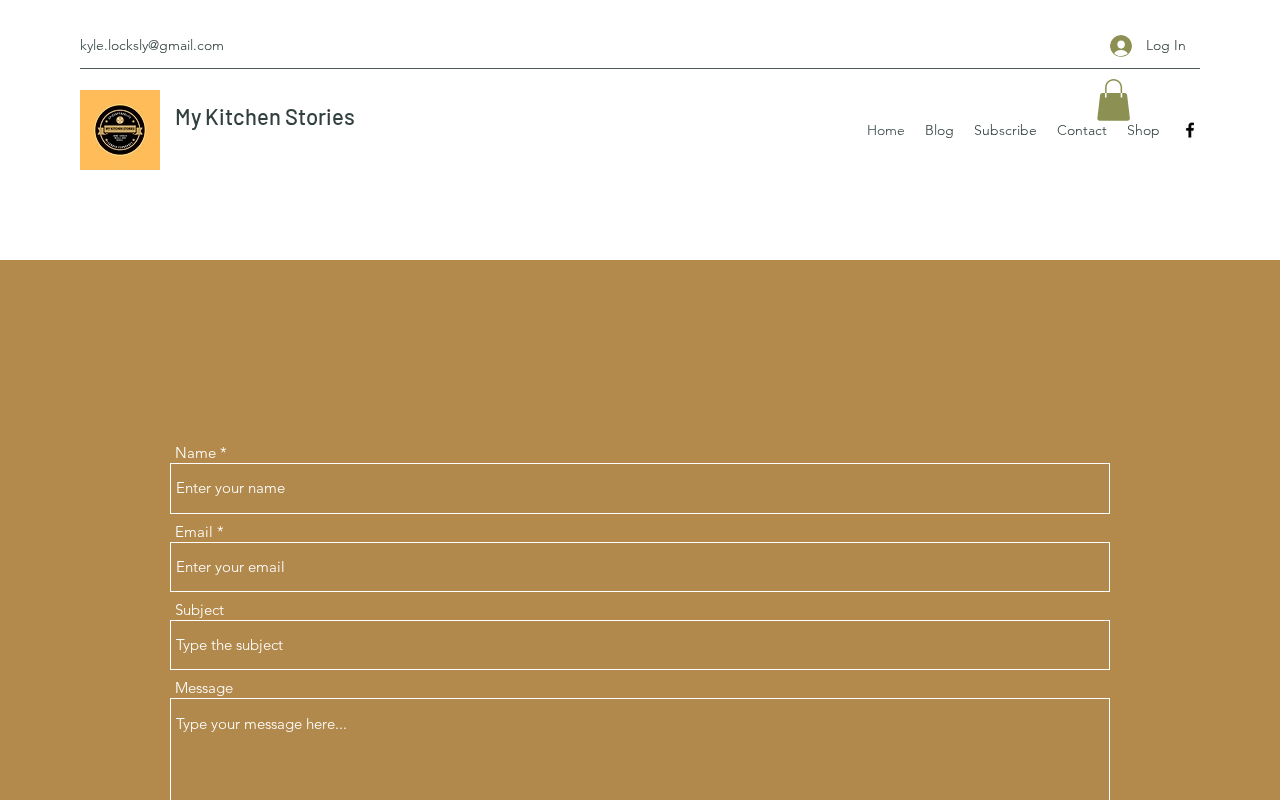Click the user avatar icon beside Log In
The height and width of the screenshot is (800, 1280).
click(x=1121, y=46)
